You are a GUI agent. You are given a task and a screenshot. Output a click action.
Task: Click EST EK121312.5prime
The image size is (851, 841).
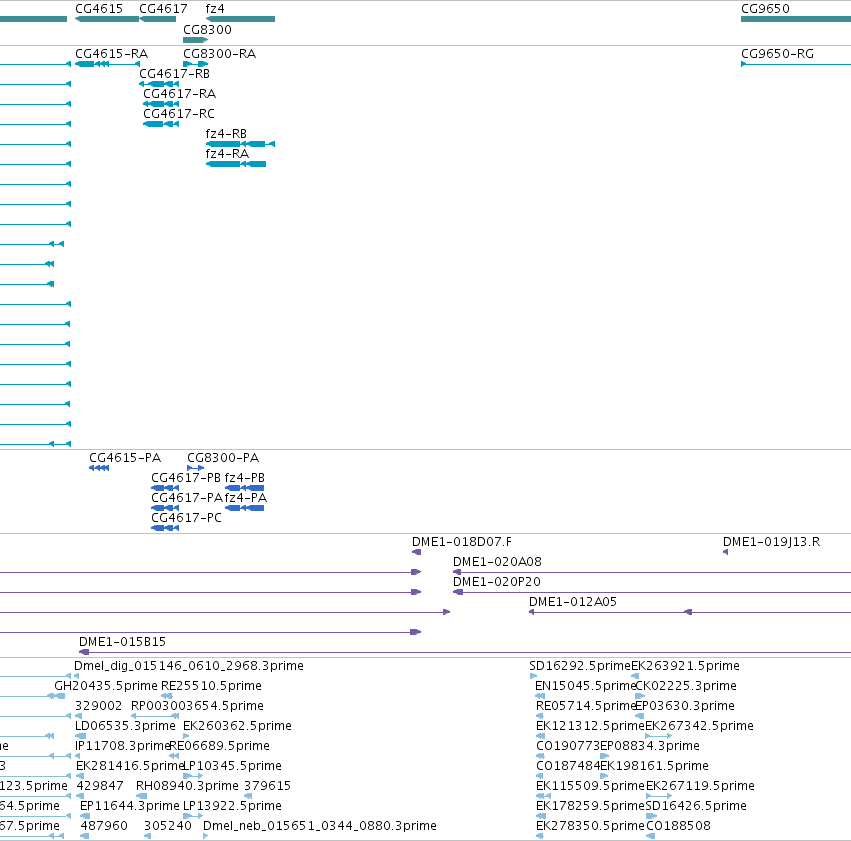(x=590, y=726)
